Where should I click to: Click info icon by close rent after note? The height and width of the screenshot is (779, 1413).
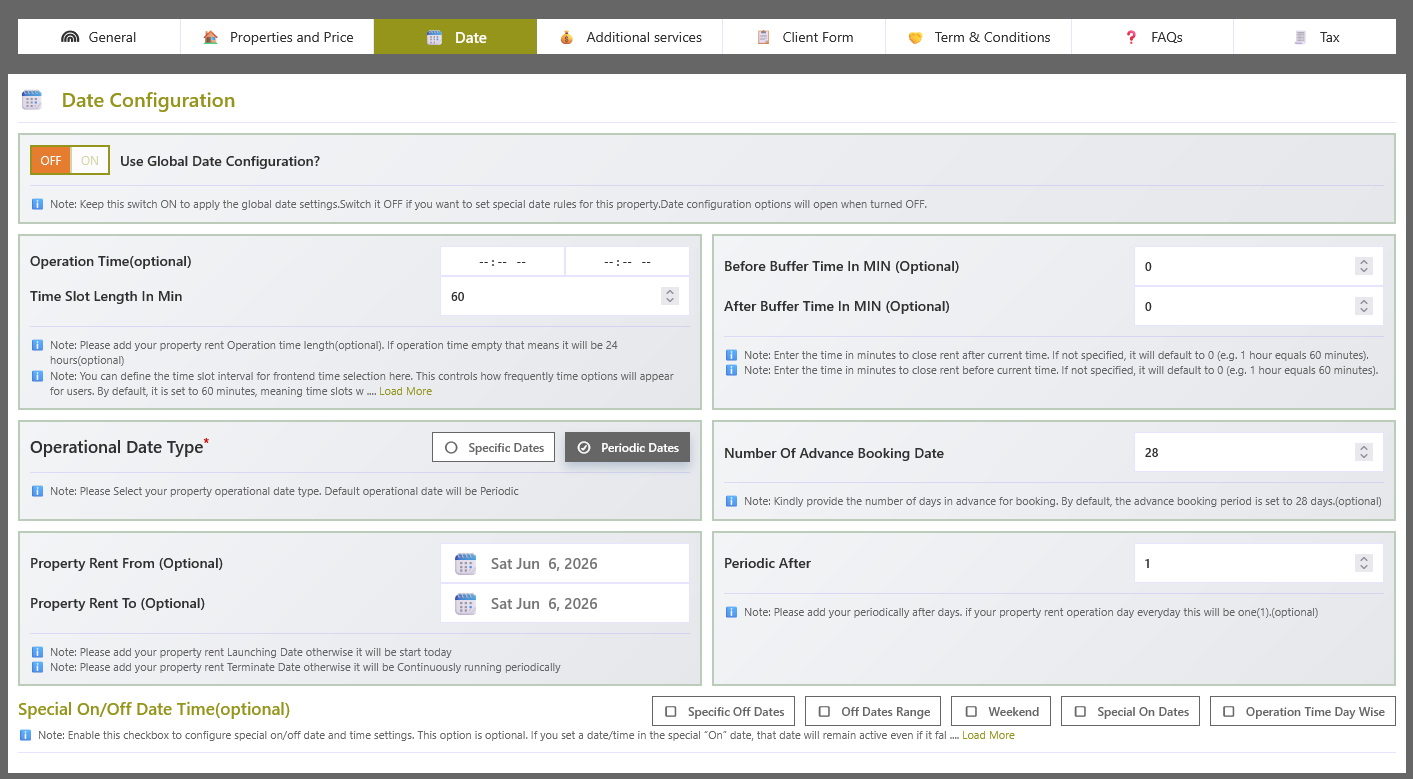click(731, 355)
